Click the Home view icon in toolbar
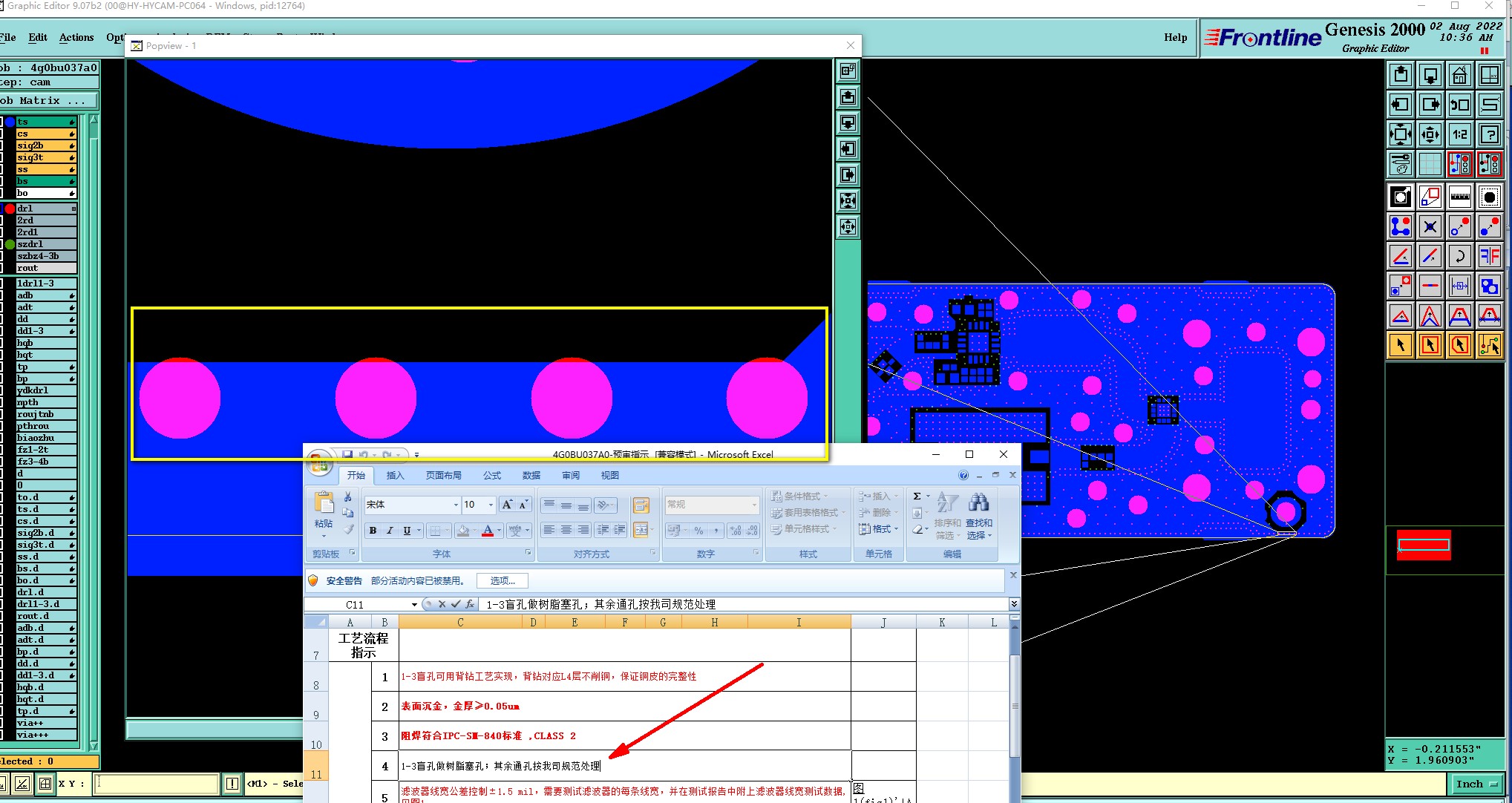This screenshot has width=1512, height=803. pos(1459,75)
